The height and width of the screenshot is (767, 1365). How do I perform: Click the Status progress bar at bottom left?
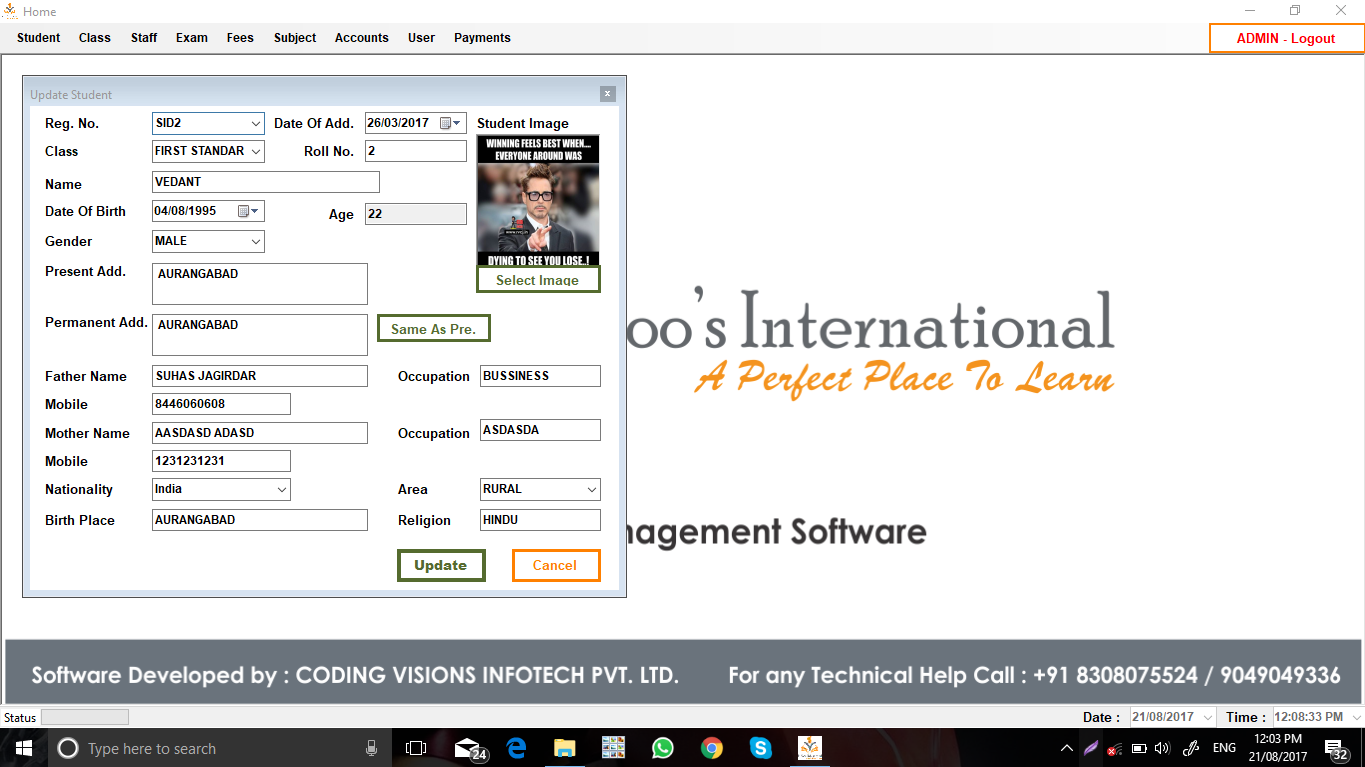tap(85, 716)
